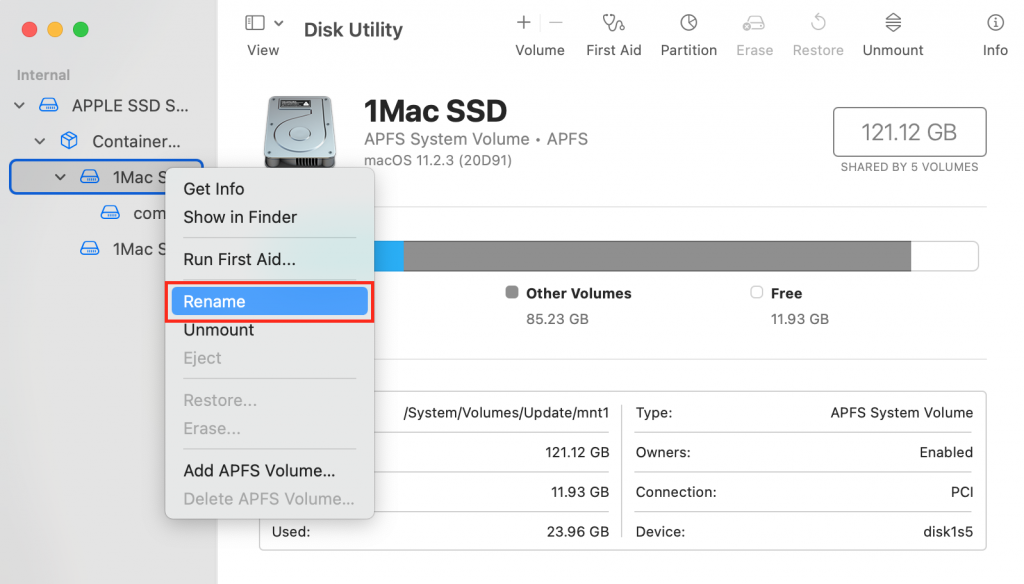This screenshot has height=584, width=1024.
Task: Click the 121.12 GB capacity box
Action: [909, 132]
